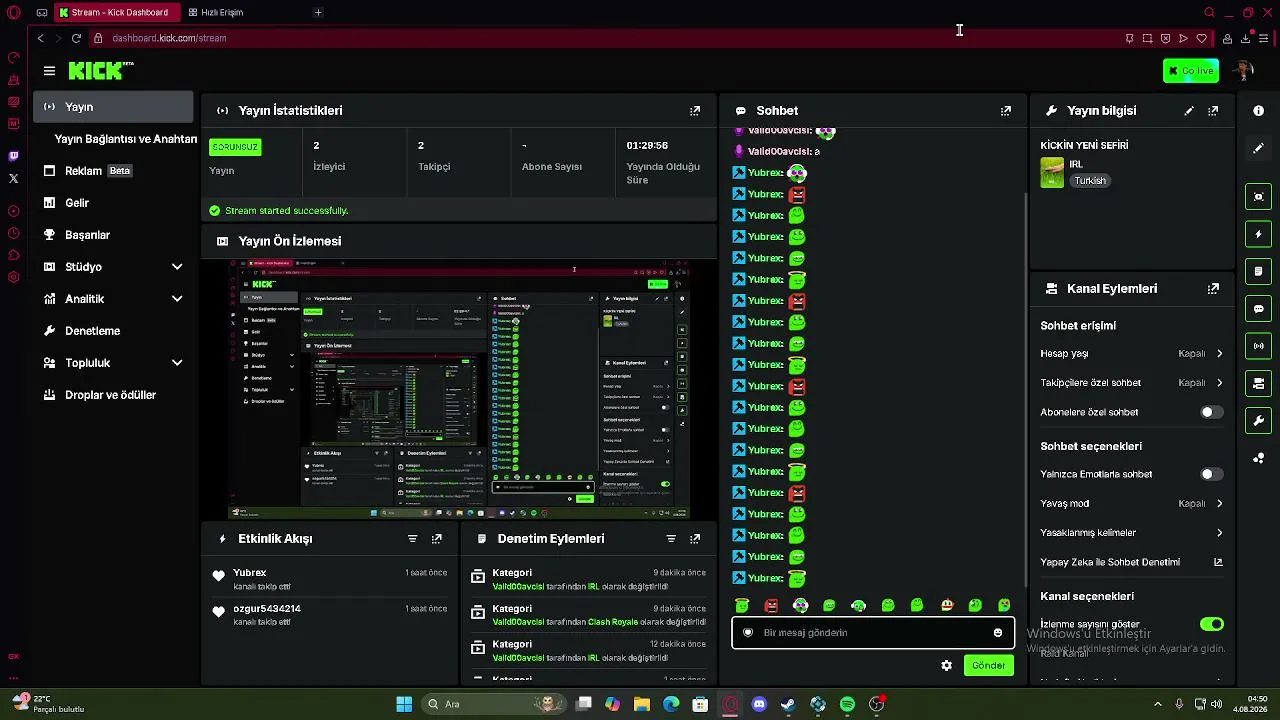Click the Windows taskbar search box

[492, 704]
